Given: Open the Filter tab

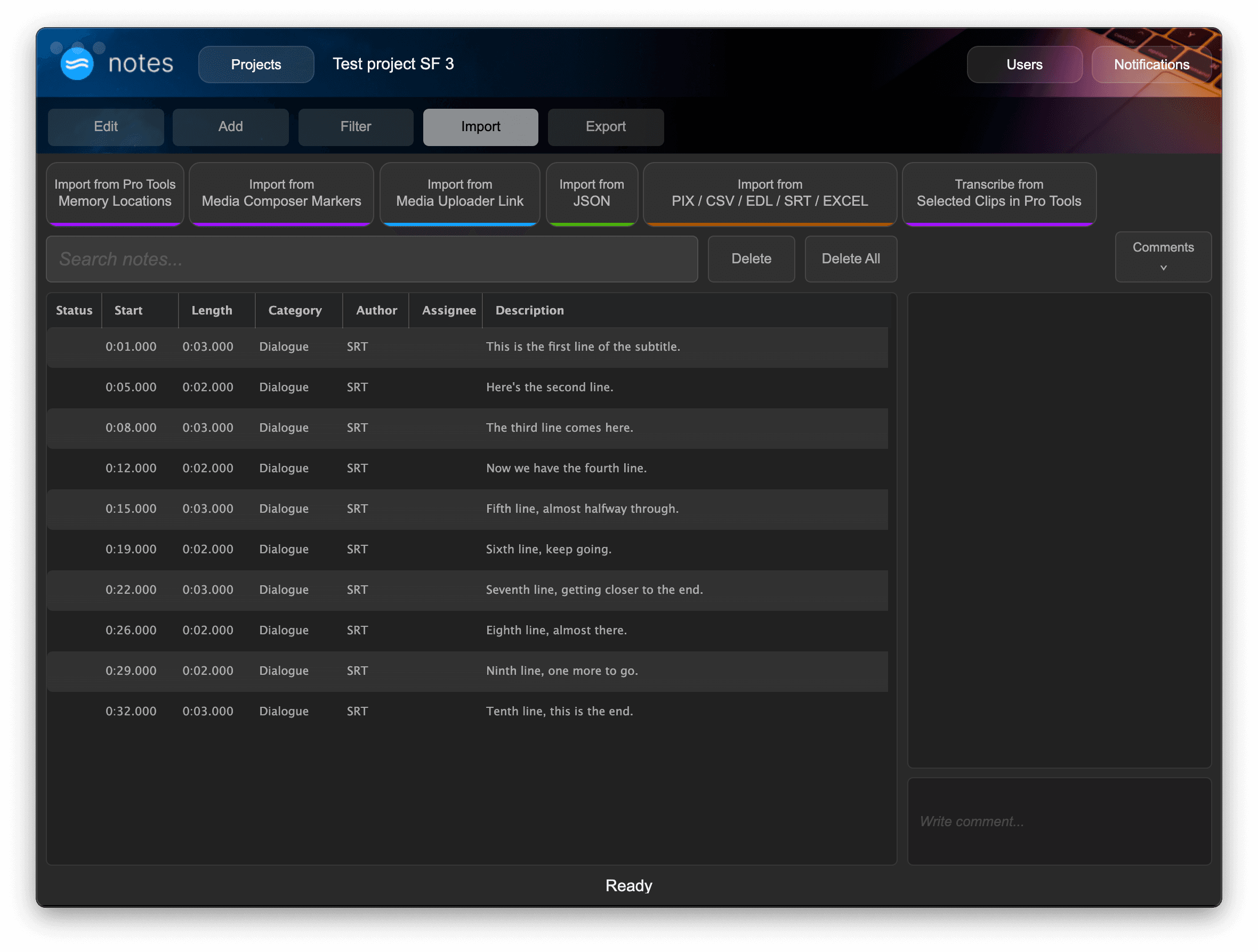Looking at the screenshot, I should [356, 127].
